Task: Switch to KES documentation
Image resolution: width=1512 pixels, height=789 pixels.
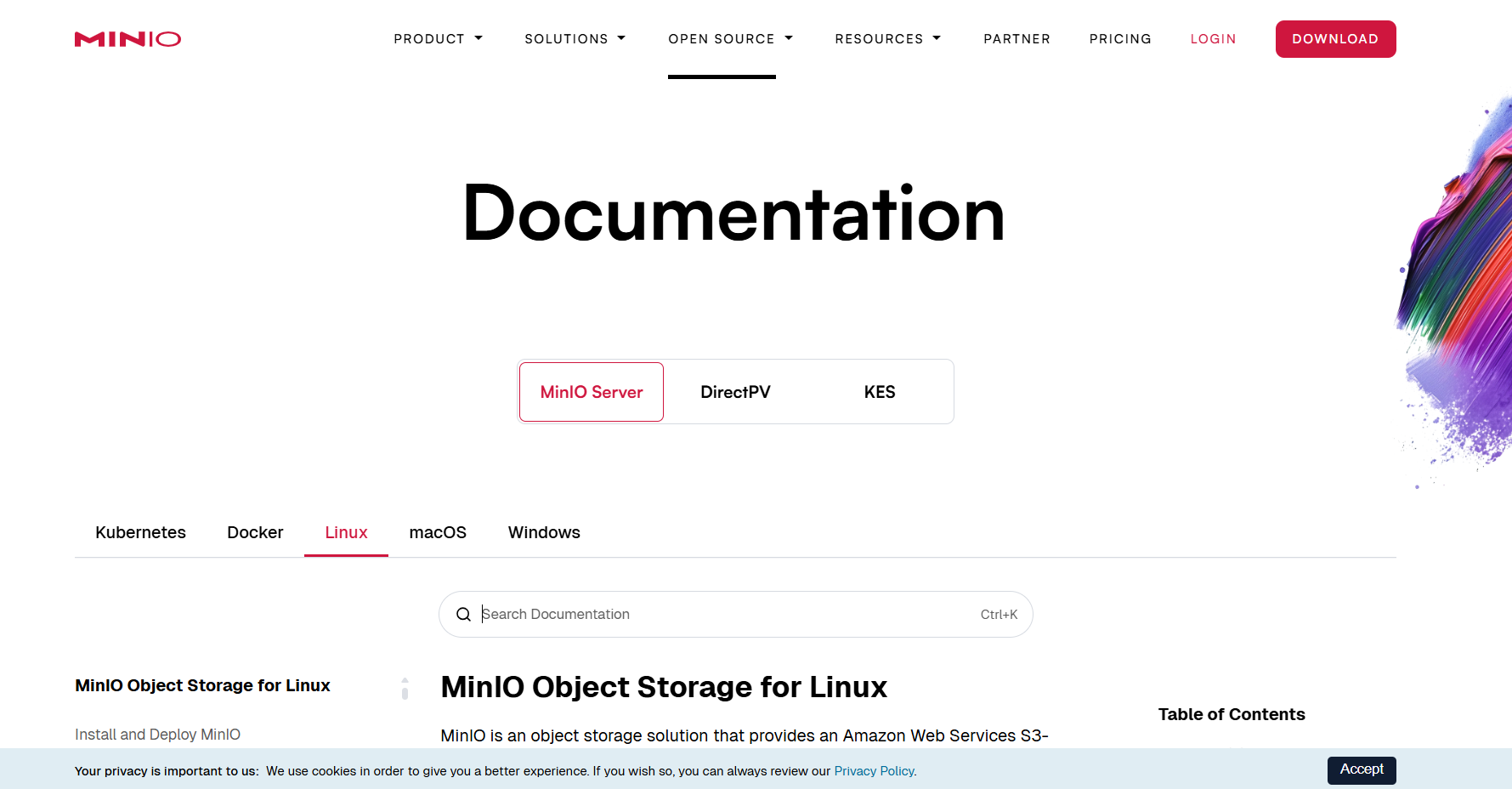Action: pyautogui.click(x=880, y=392)
